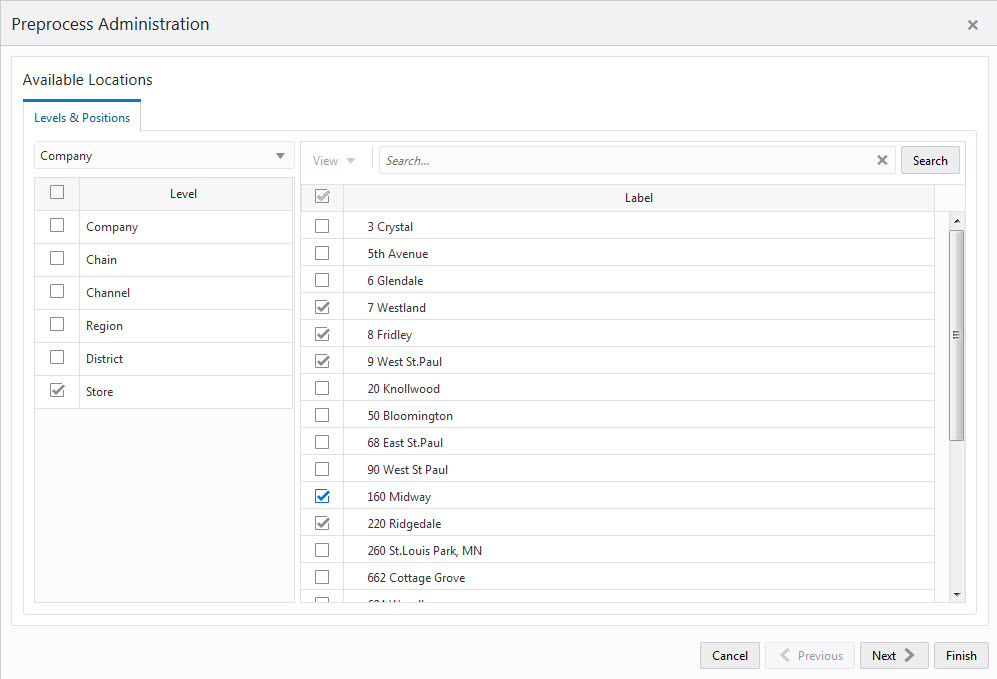
Task: Toggle the select-all checkbox in the Level header
Action: 57,192
